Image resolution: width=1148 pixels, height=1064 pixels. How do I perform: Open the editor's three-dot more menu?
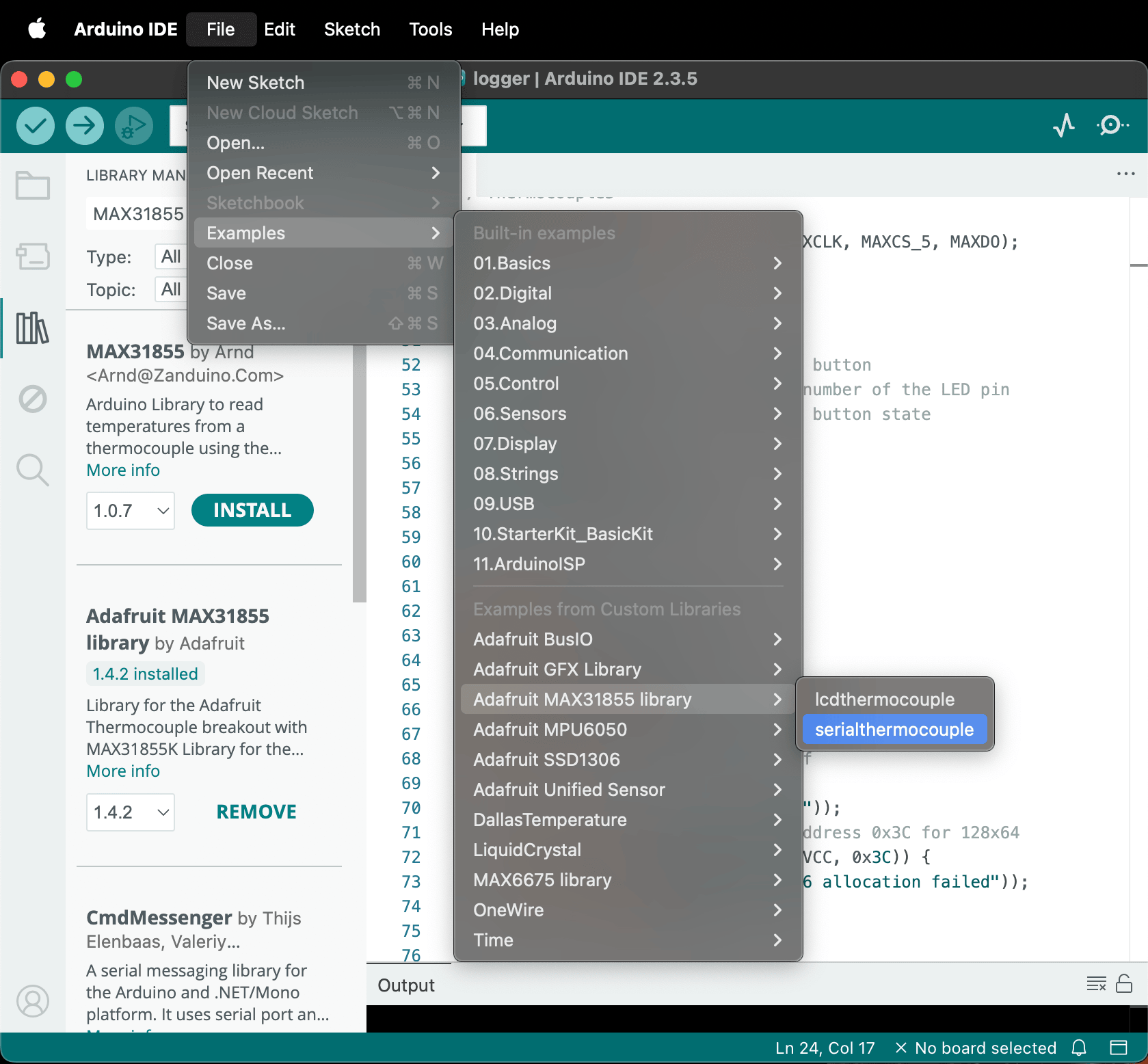point(1125,174)
